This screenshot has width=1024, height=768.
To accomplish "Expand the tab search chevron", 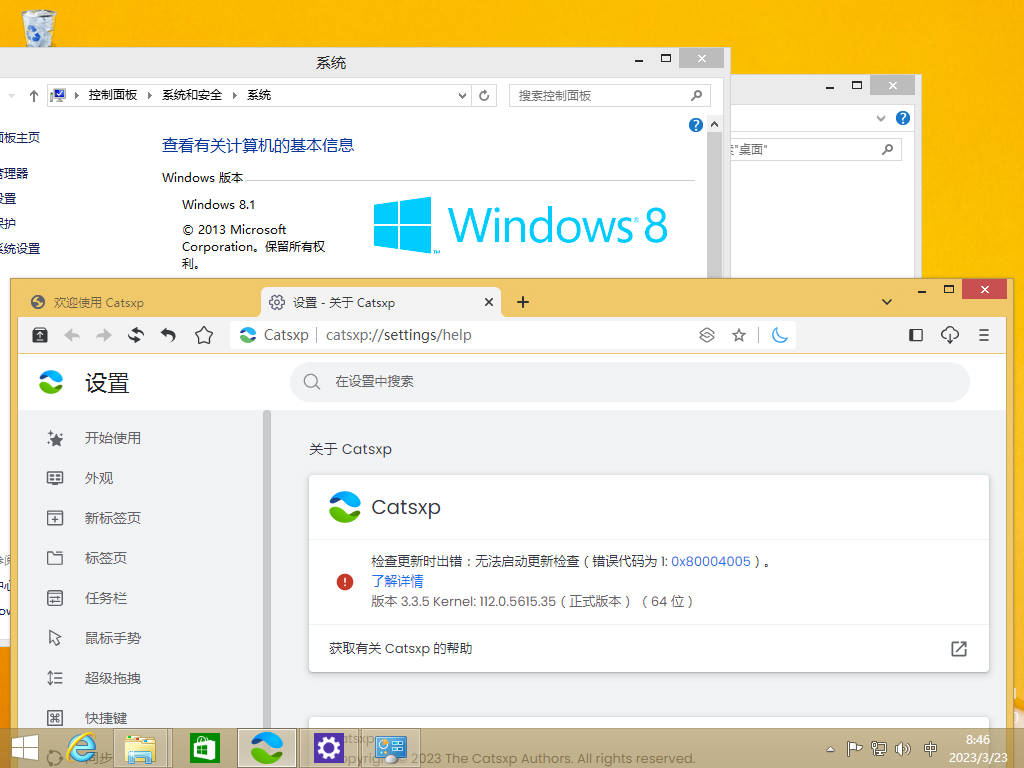I will 887,302.
